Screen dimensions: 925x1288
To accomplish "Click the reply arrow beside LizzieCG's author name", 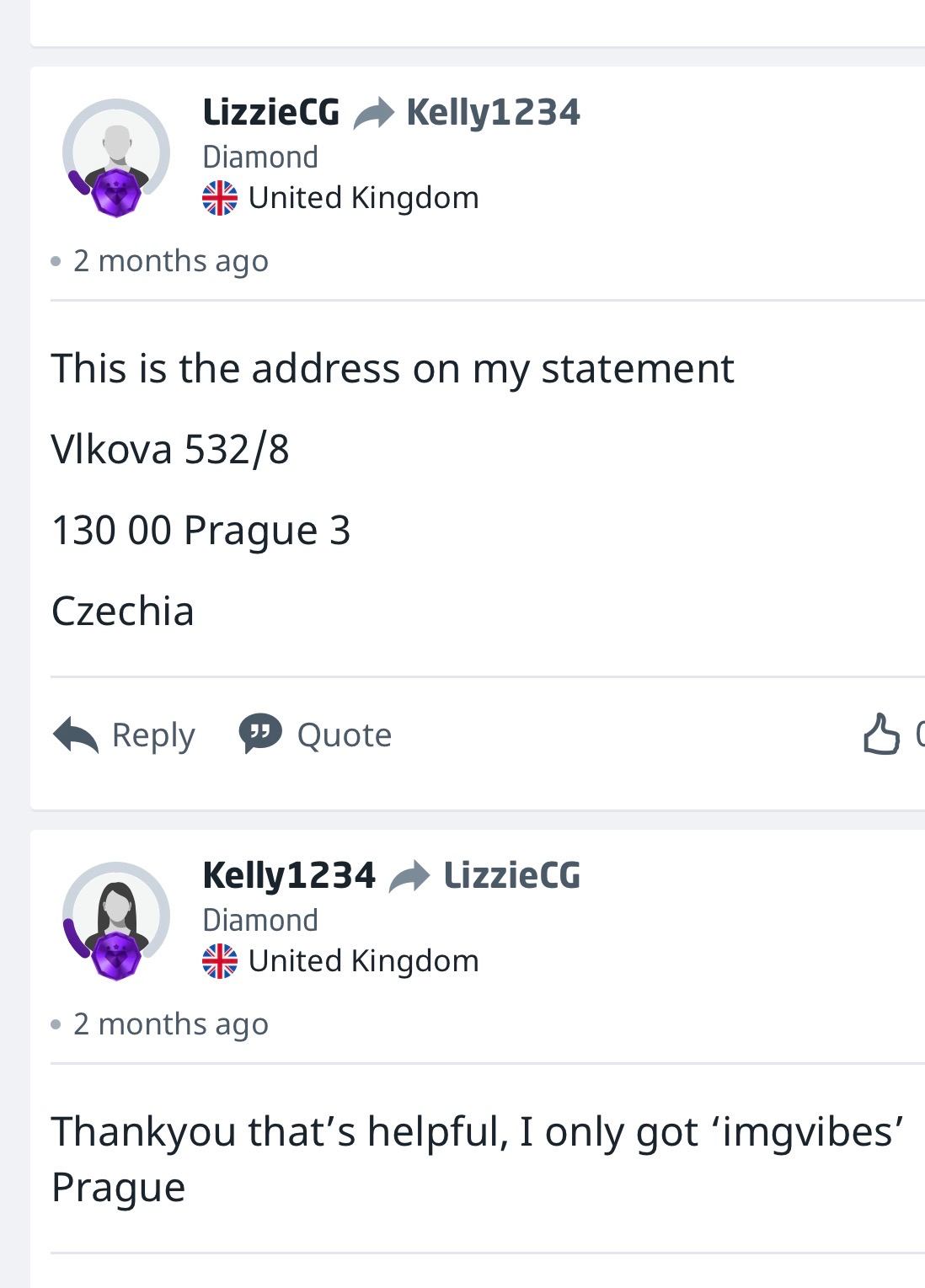I will pyautogui.click(x=373, y=113).
